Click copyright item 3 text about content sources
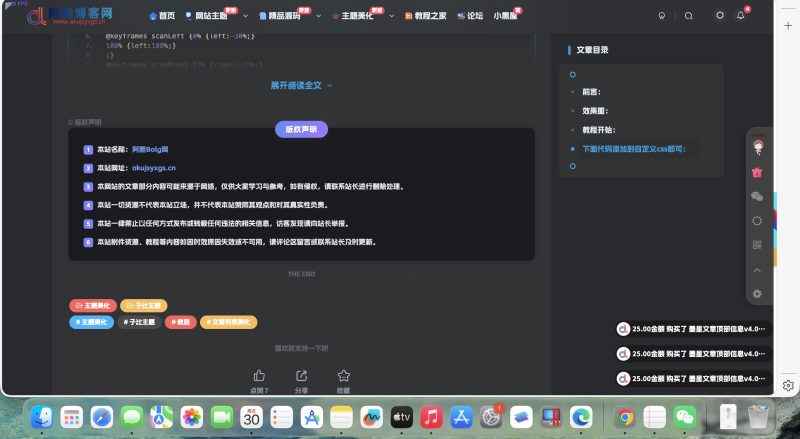The image size is (800, 439). tap(252, 187)
